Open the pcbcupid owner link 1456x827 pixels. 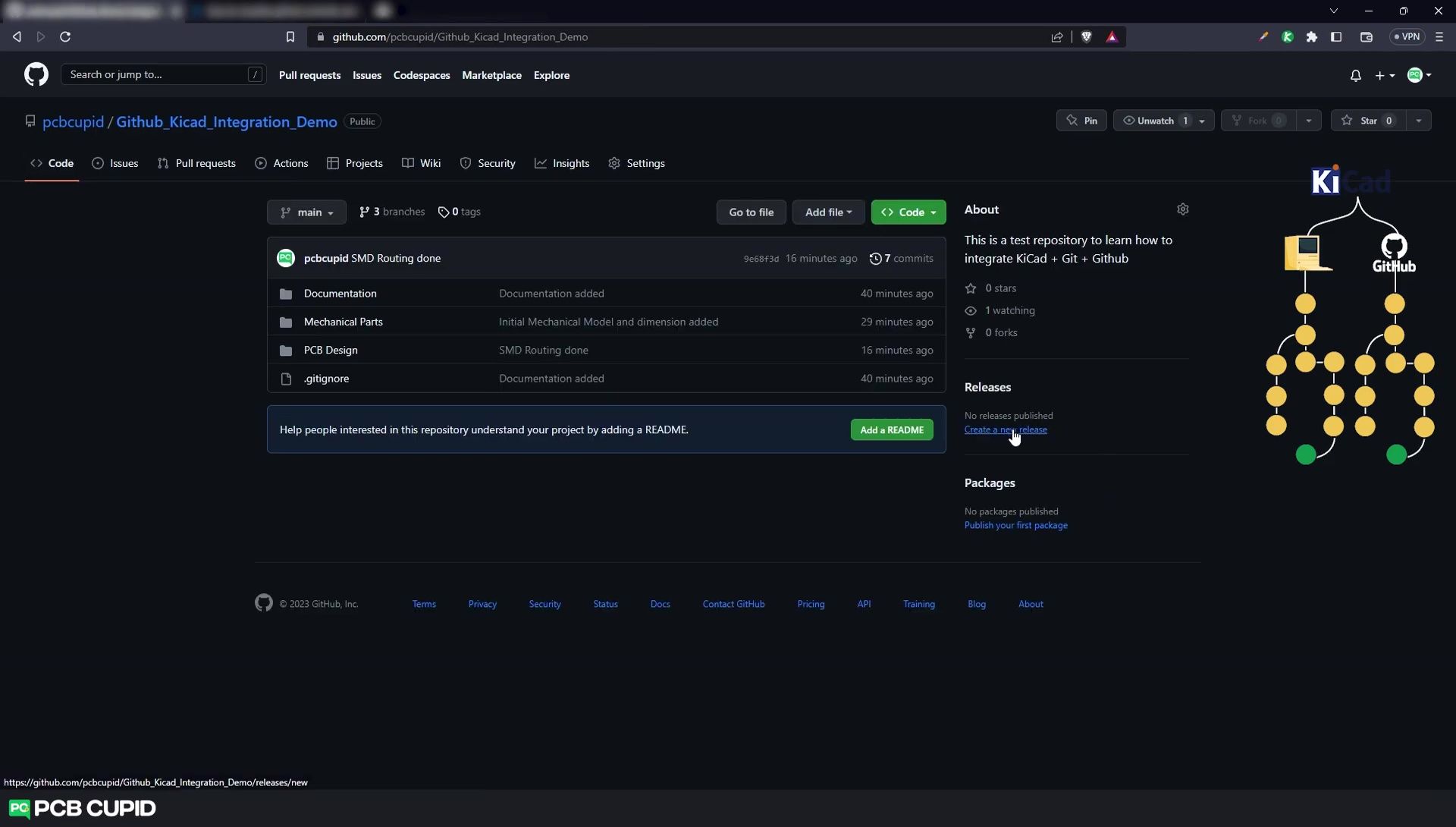pyautogui.click(x=73, y=121)
